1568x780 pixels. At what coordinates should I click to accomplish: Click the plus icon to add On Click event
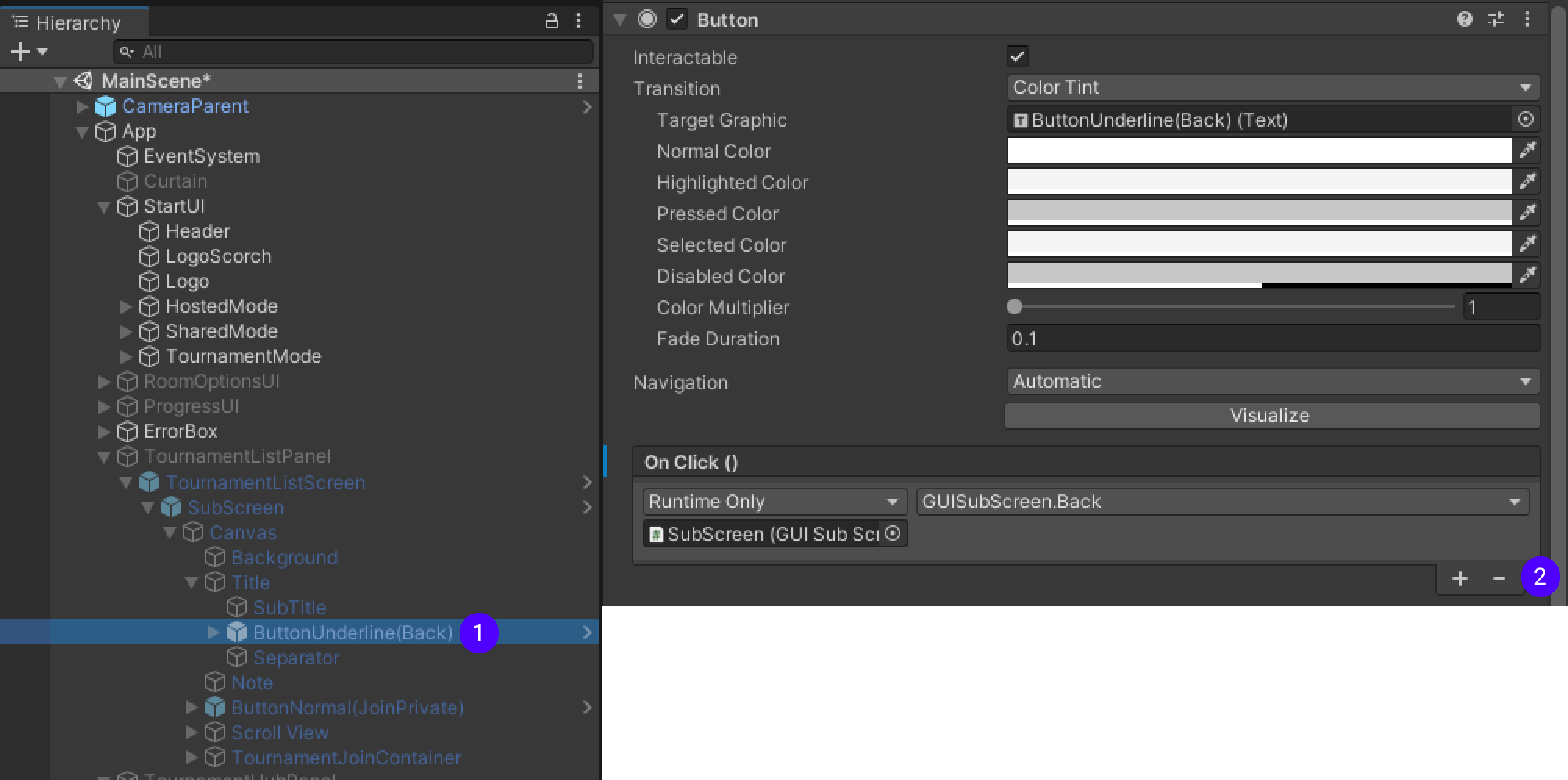[x=1459, y=578]
